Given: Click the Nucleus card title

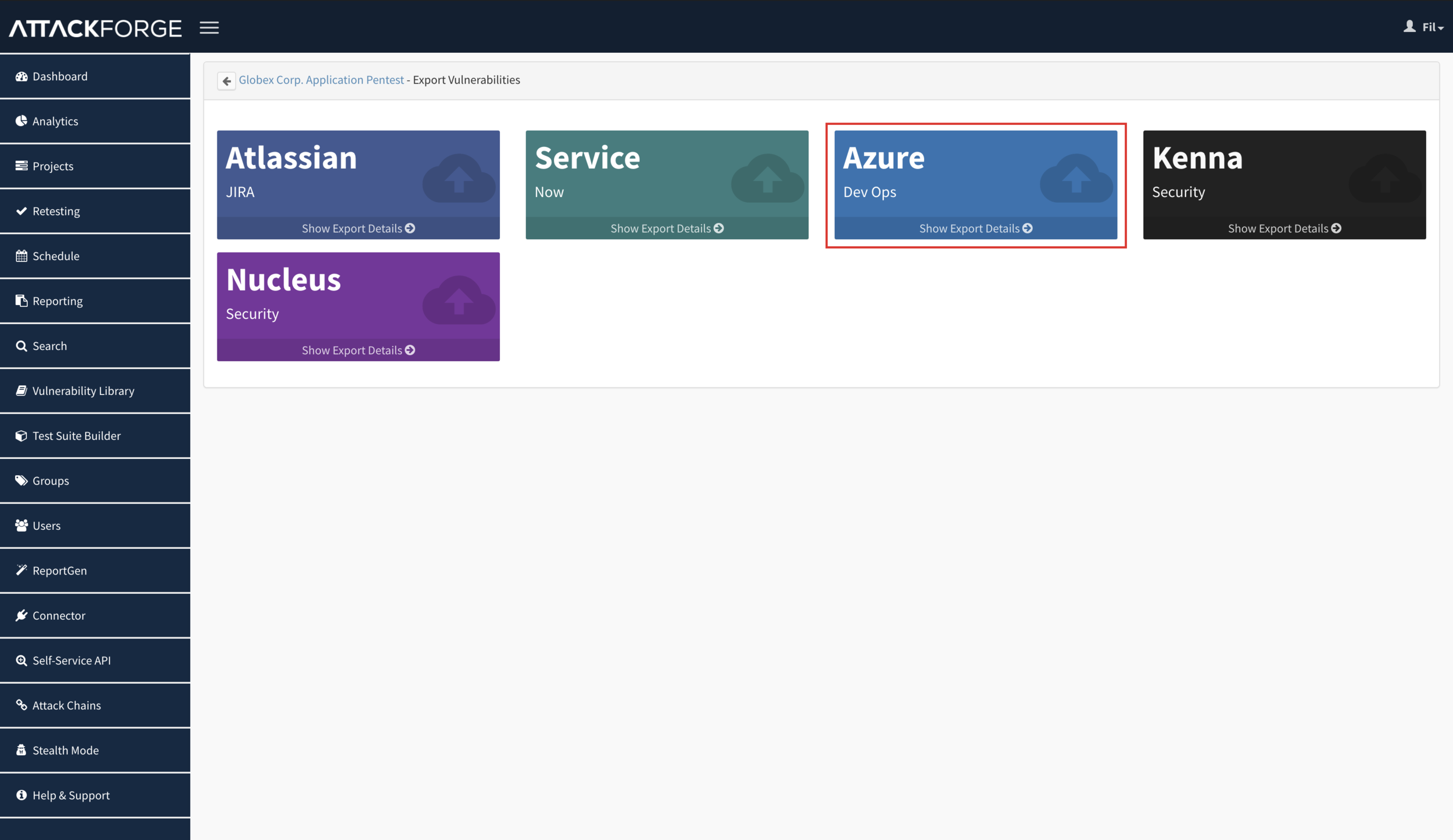Looking at the screenshot, I should tap(284, 279).
